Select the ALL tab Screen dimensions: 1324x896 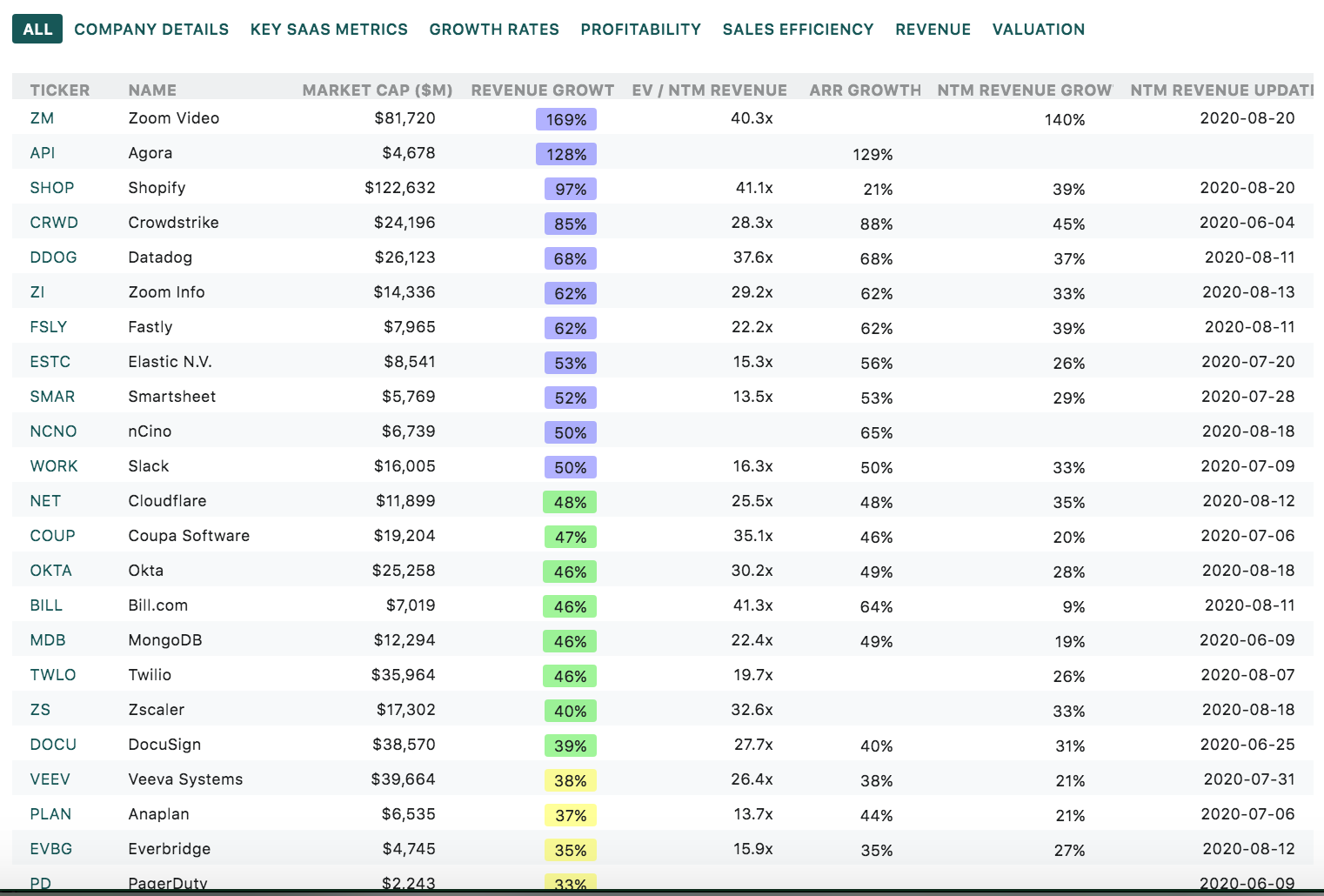pos(37,29)
